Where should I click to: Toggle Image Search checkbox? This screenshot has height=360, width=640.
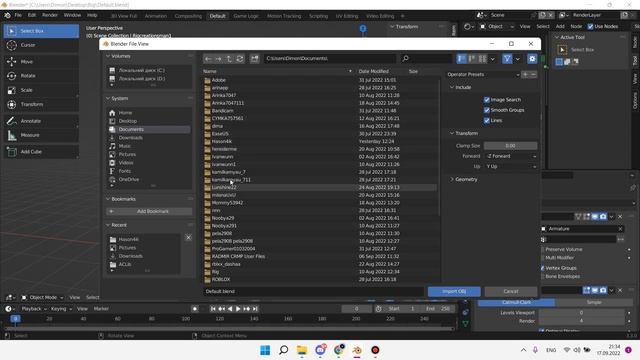point(487,100)
